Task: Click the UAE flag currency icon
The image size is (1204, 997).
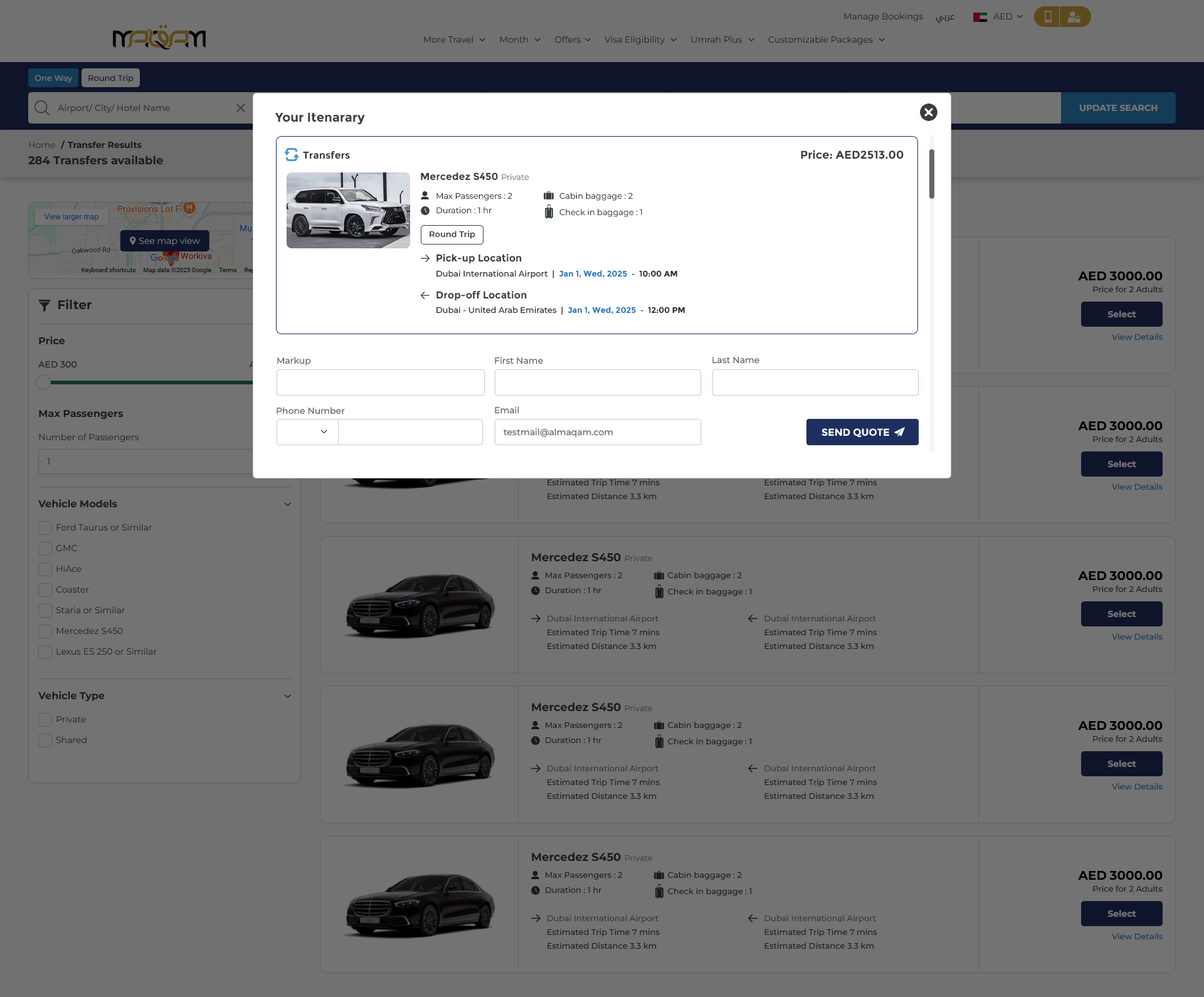Action: coord(980,17)
